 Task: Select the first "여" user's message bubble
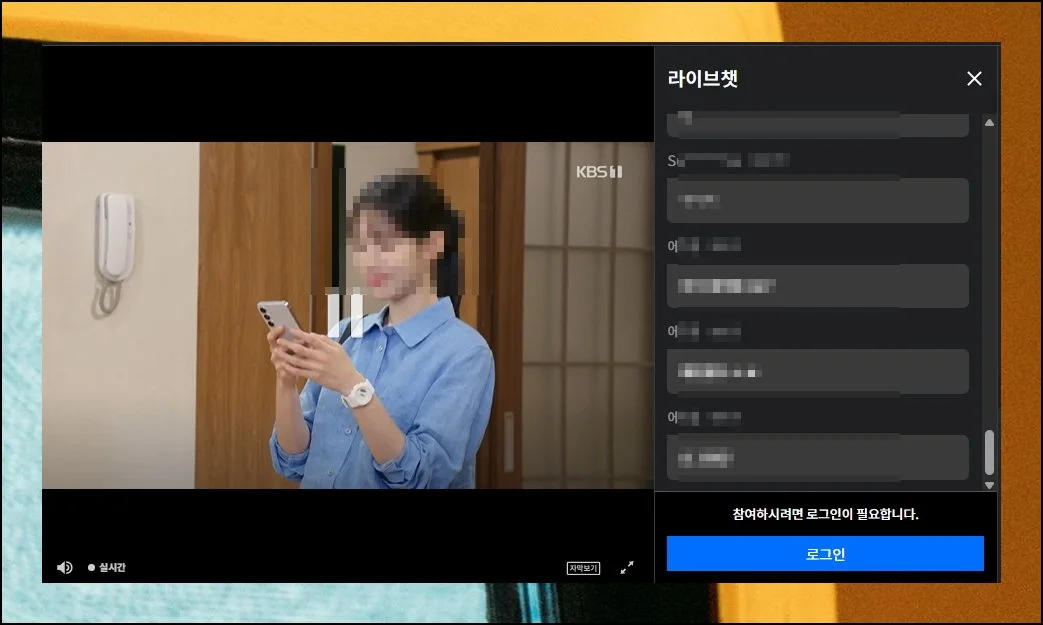tap(817, 286)
